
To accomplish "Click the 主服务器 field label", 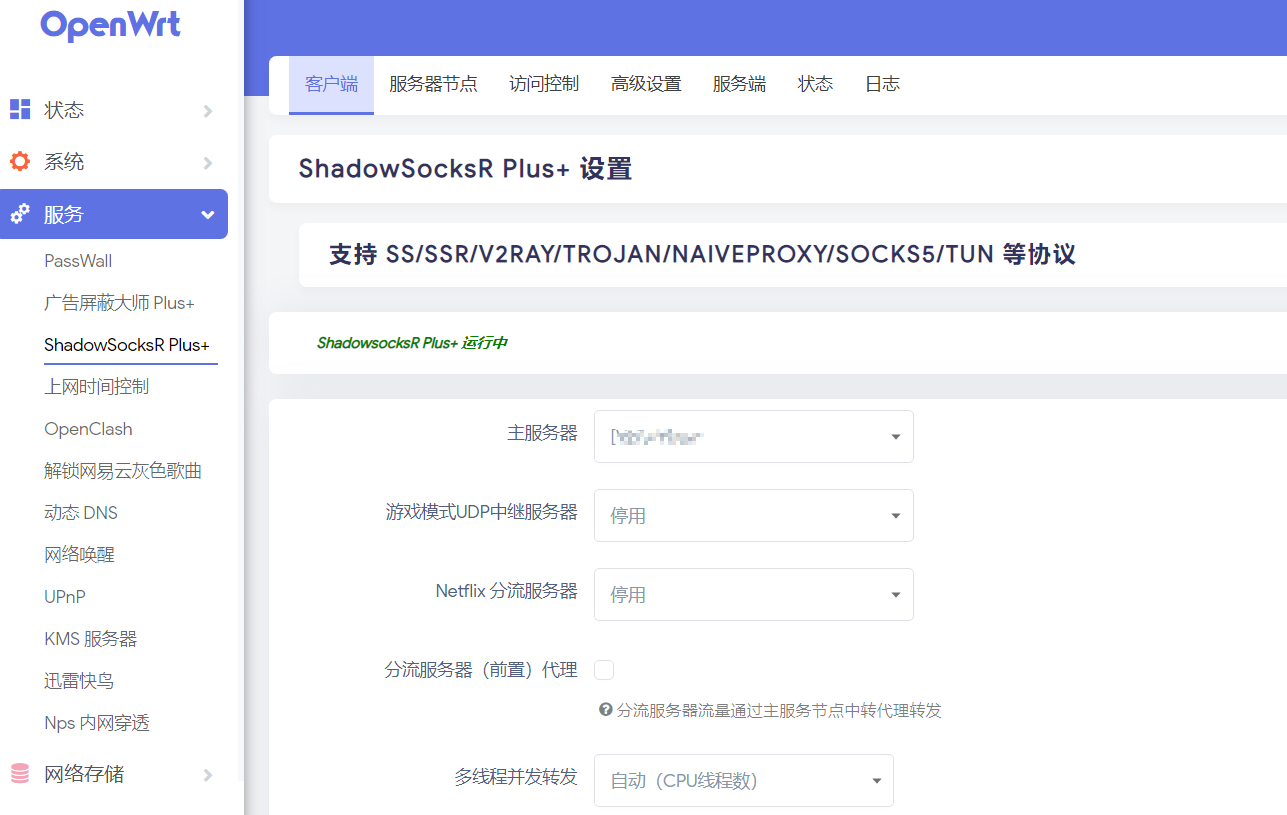I will [x=542, y=433].
